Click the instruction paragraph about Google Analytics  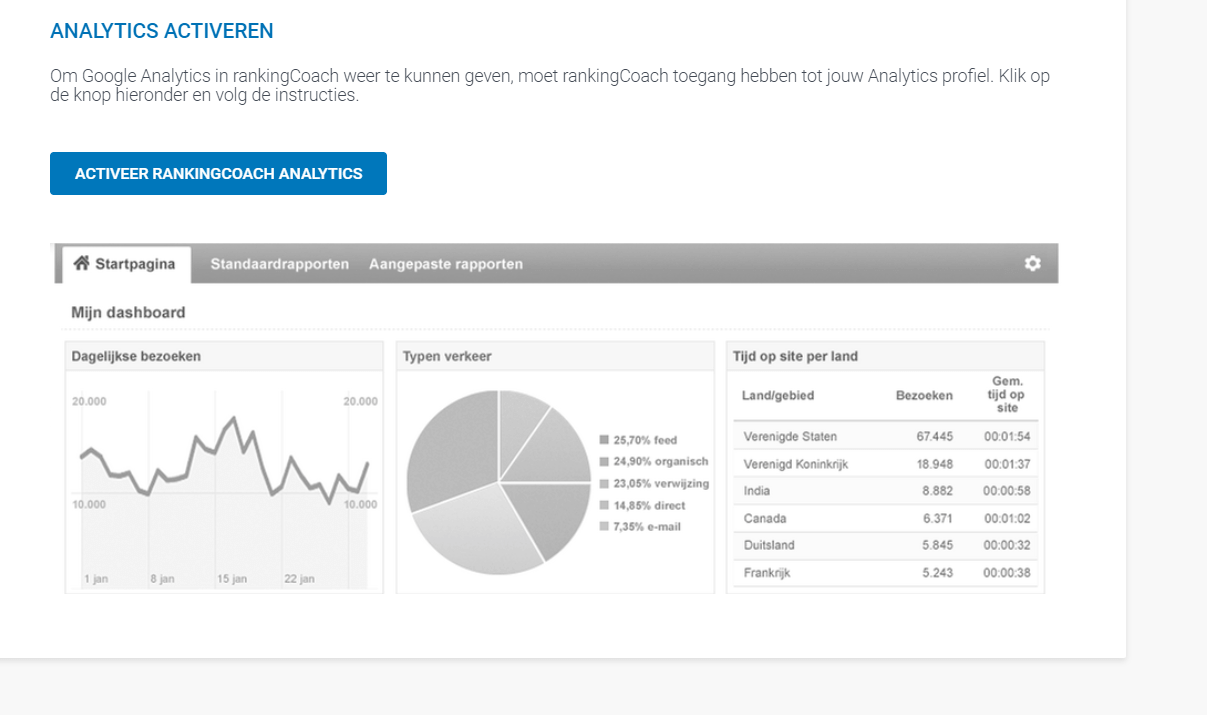click(550, 86)
